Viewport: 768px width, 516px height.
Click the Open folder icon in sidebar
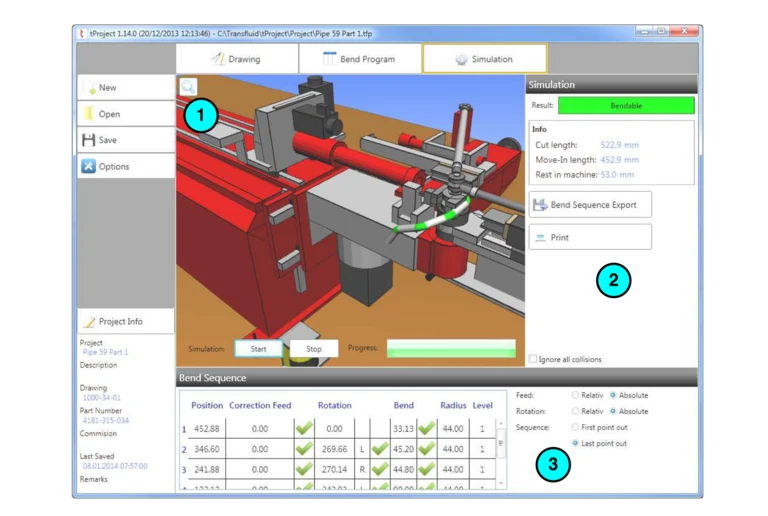pyautogui.click(x=88, y=114)
